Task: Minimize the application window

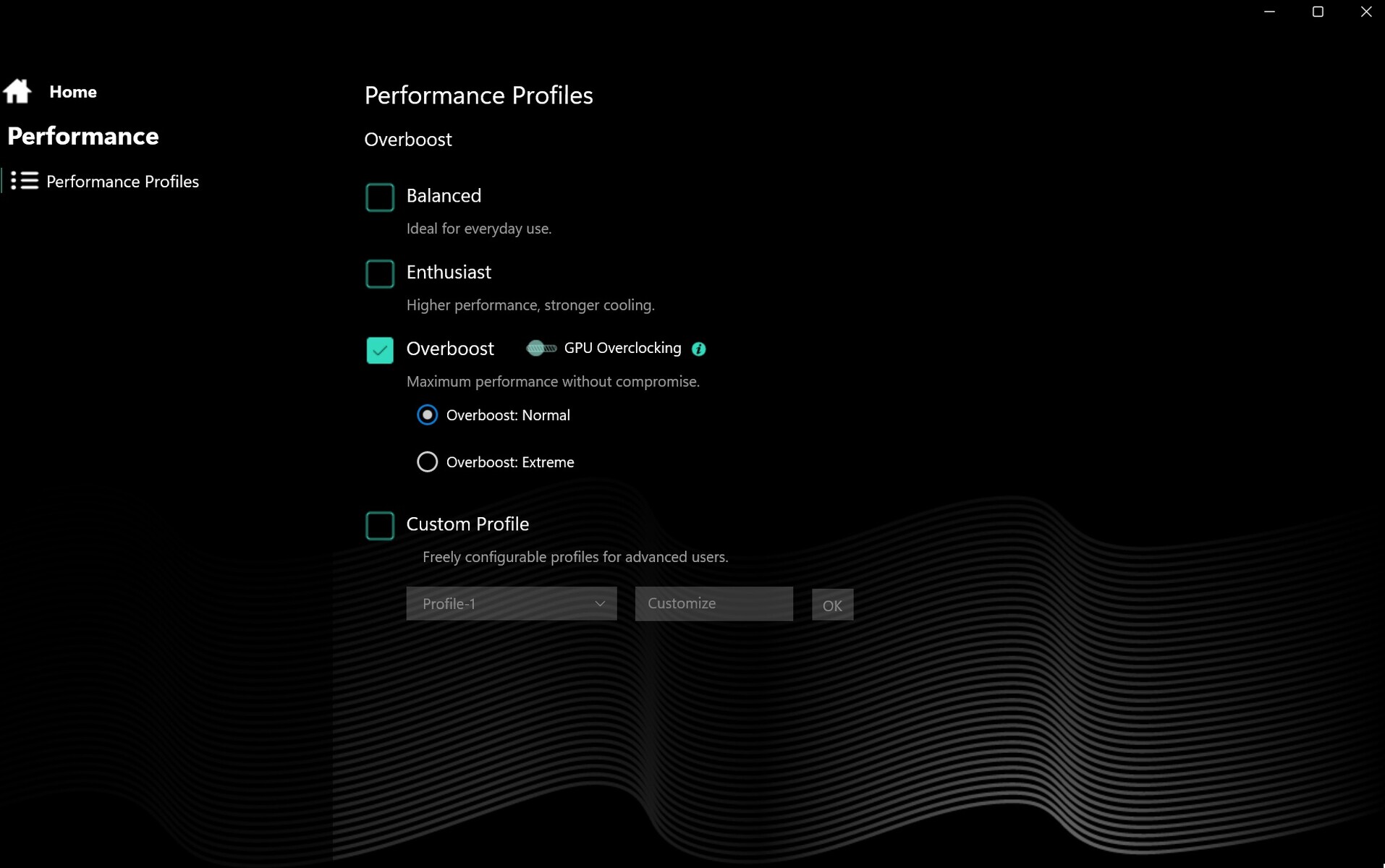Action: pos(1269,12)
